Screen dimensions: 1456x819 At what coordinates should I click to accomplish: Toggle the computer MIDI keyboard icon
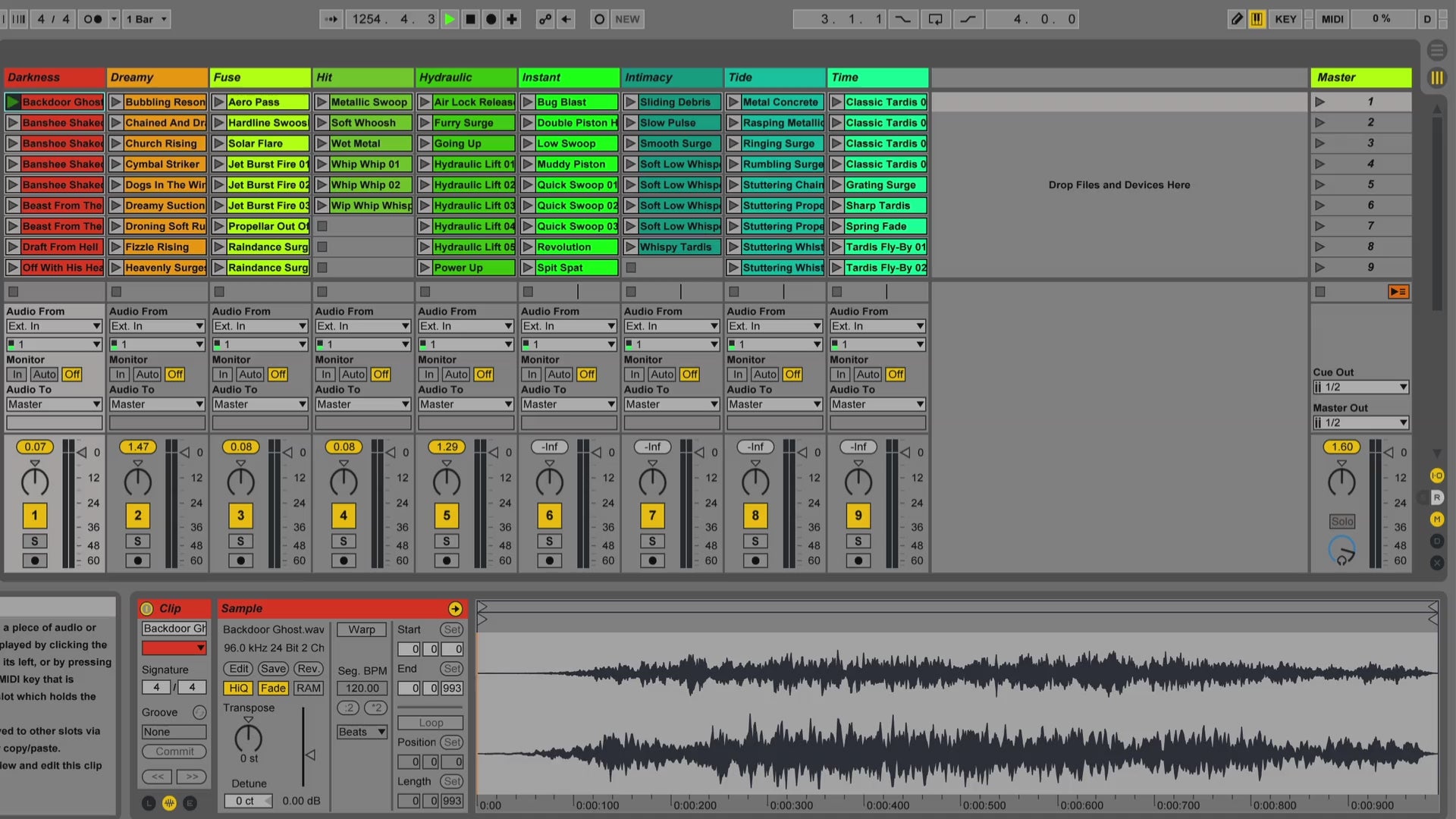[x=1257, y=19]
